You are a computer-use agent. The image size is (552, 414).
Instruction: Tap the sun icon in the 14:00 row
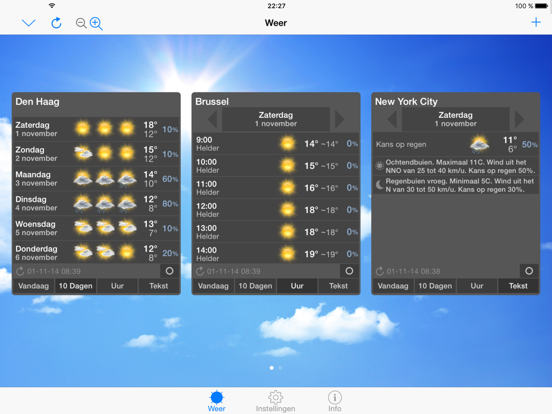[288, 254]
